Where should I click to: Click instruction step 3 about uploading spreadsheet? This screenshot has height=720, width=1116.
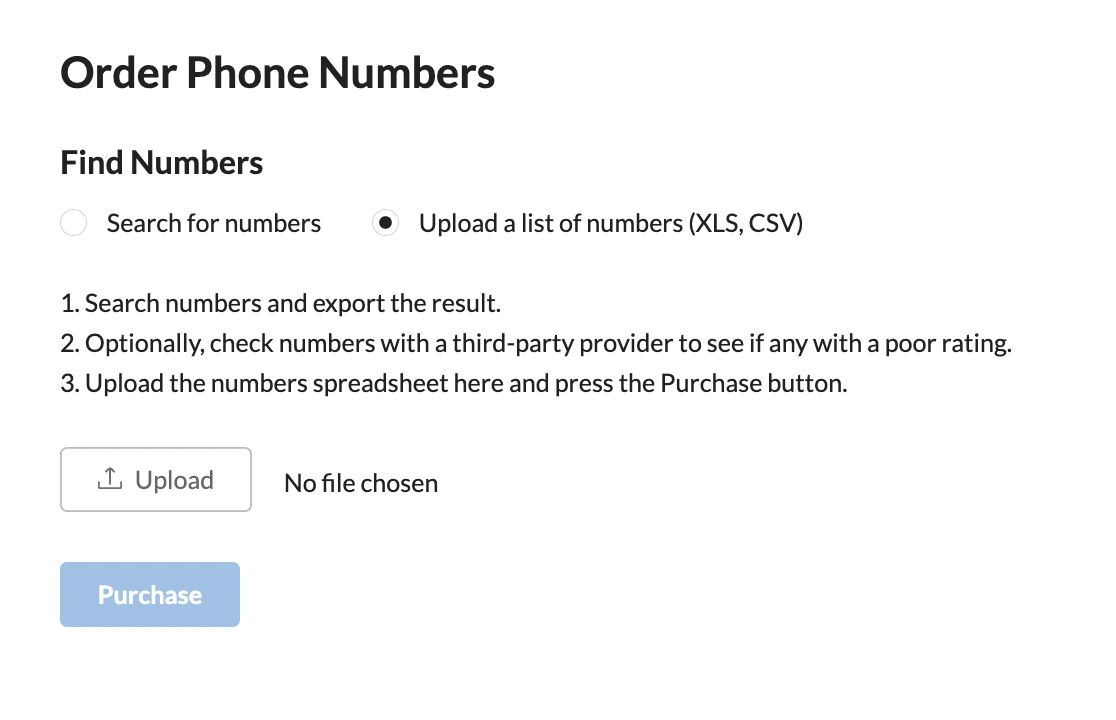pos(454,383)
